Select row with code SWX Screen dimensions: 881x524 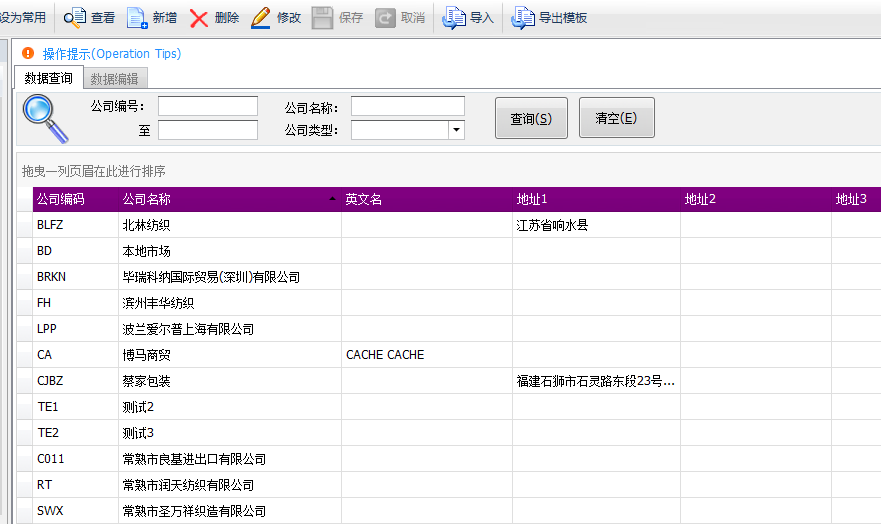(75, 511)
